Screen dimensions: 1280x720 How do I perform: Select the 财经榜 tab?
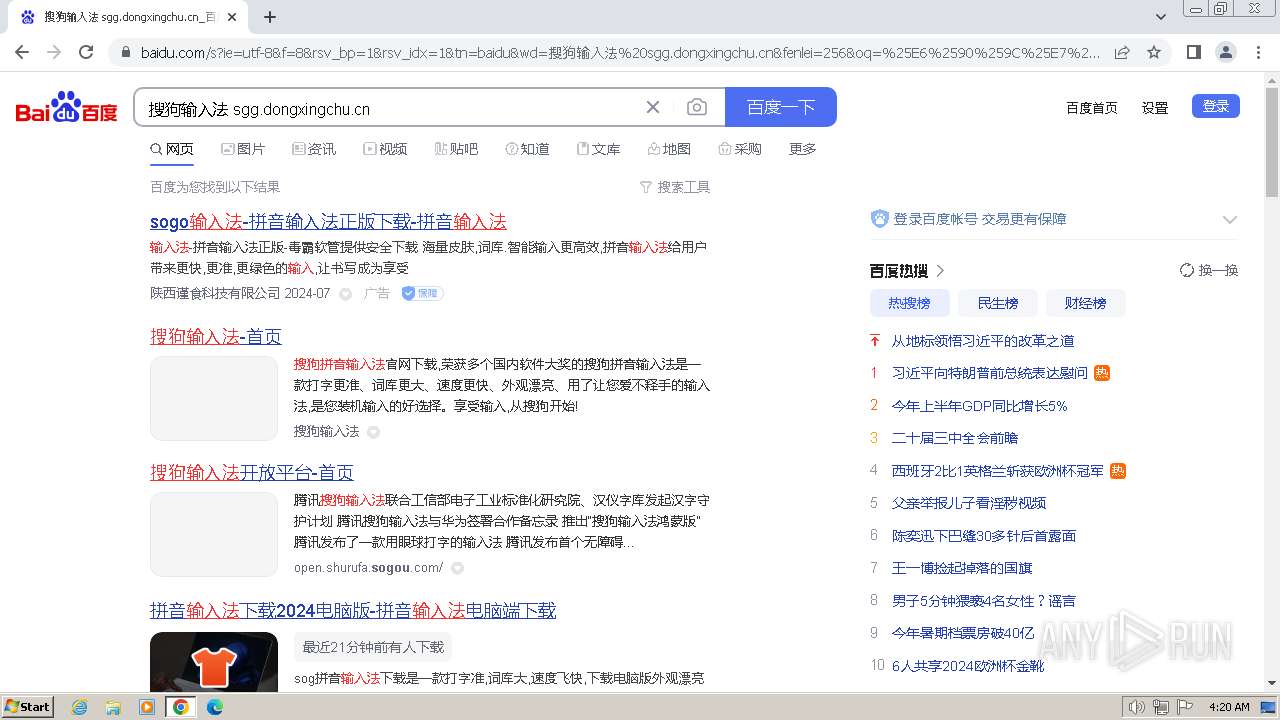point(1085,303)
